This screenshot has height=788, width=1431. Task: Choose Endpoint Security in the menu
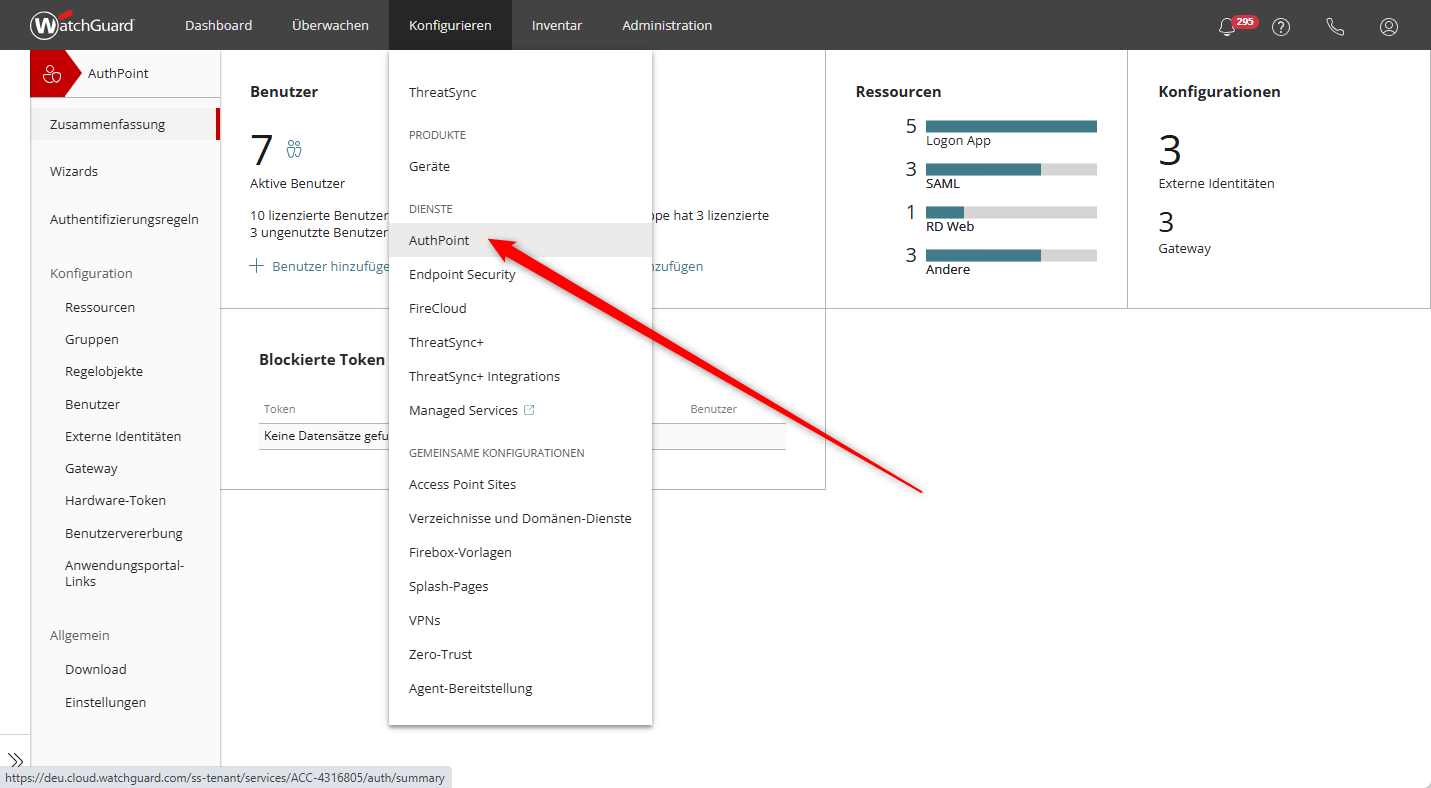[462, 274]
